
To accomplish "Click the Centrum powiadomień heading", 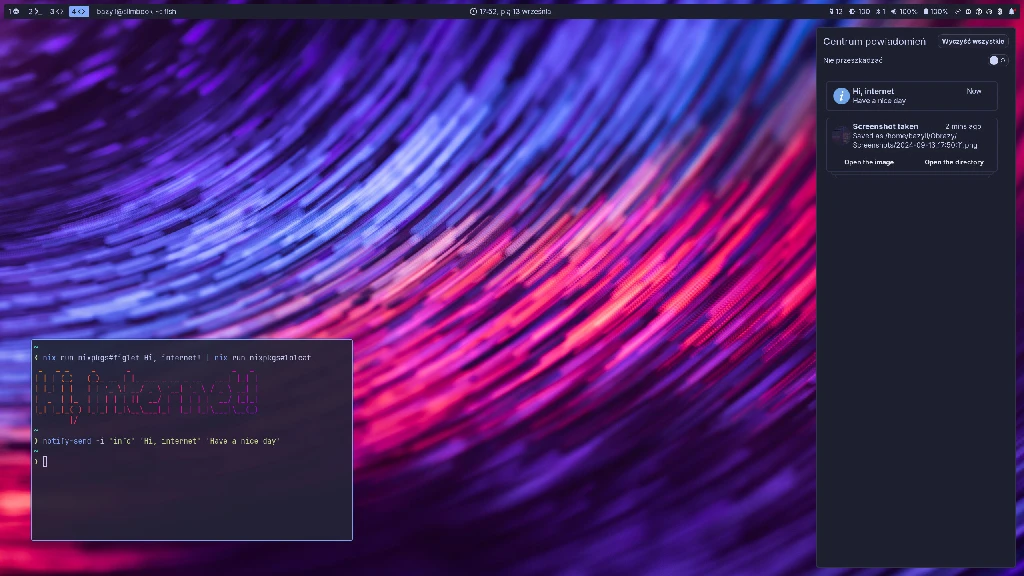I will [x=874, y=41].
